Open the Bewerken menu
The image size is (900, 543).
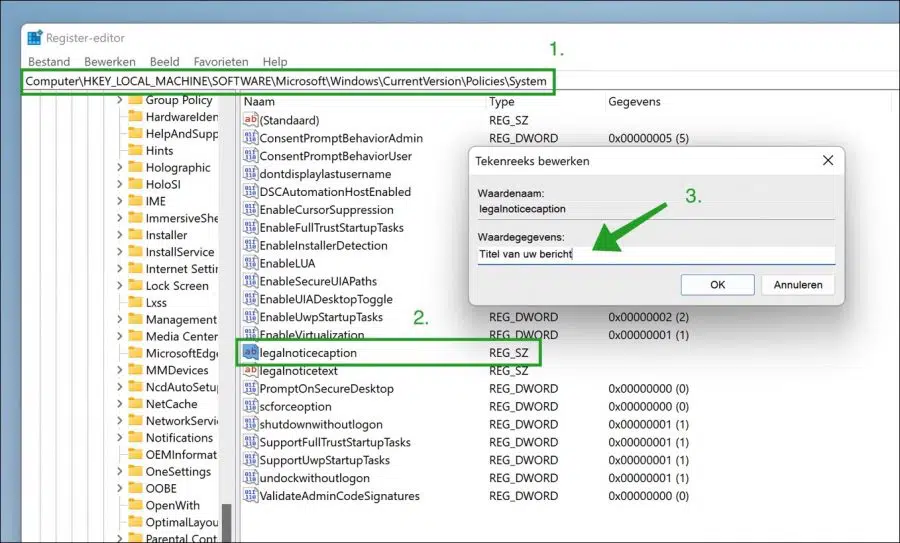(x=110, y=61)
